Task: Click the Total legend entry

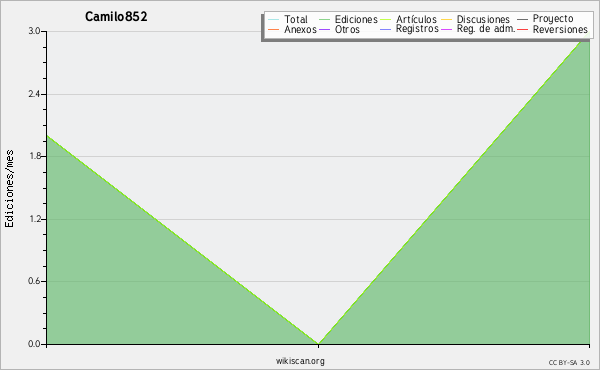Action: [288, 19]
